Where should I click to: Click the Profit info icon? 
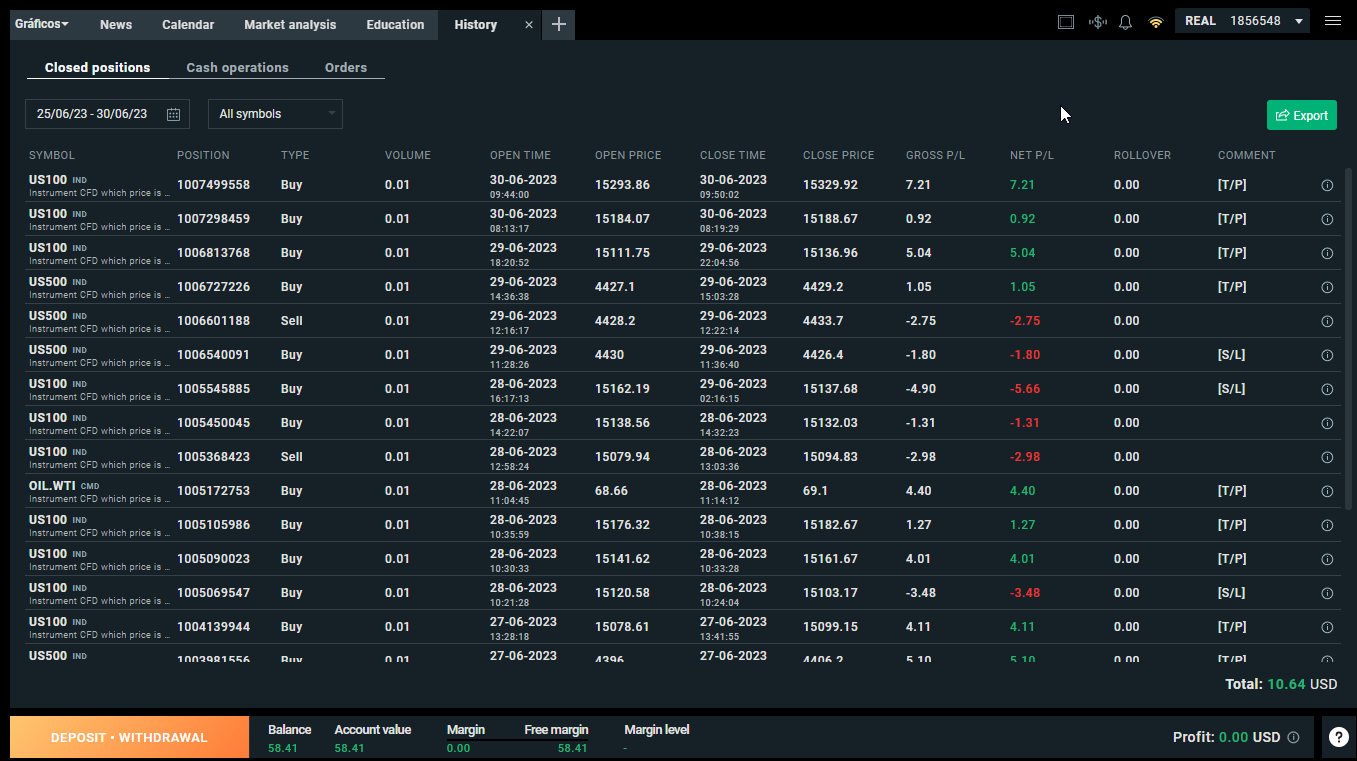tap(1293, 737)
